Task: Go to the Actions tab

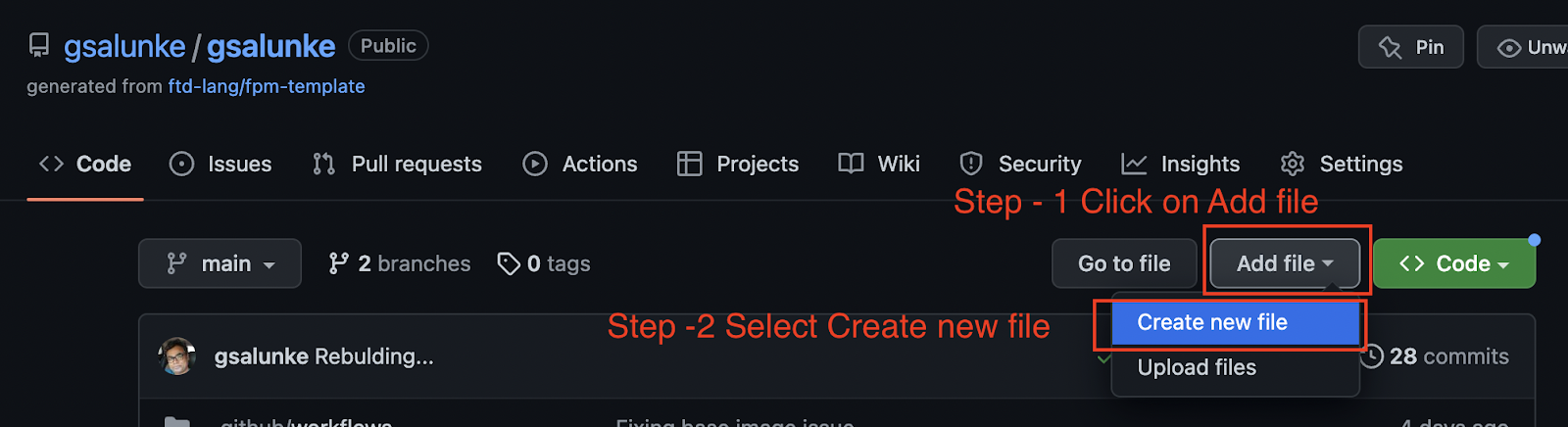Action: point(580,164)
